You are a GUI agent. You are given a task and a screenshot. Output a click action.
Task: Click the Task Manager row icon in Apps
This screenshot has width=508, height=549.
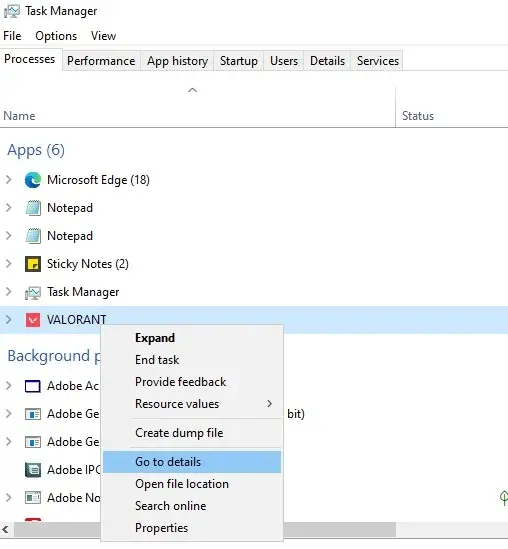click(x=33, y=292)
